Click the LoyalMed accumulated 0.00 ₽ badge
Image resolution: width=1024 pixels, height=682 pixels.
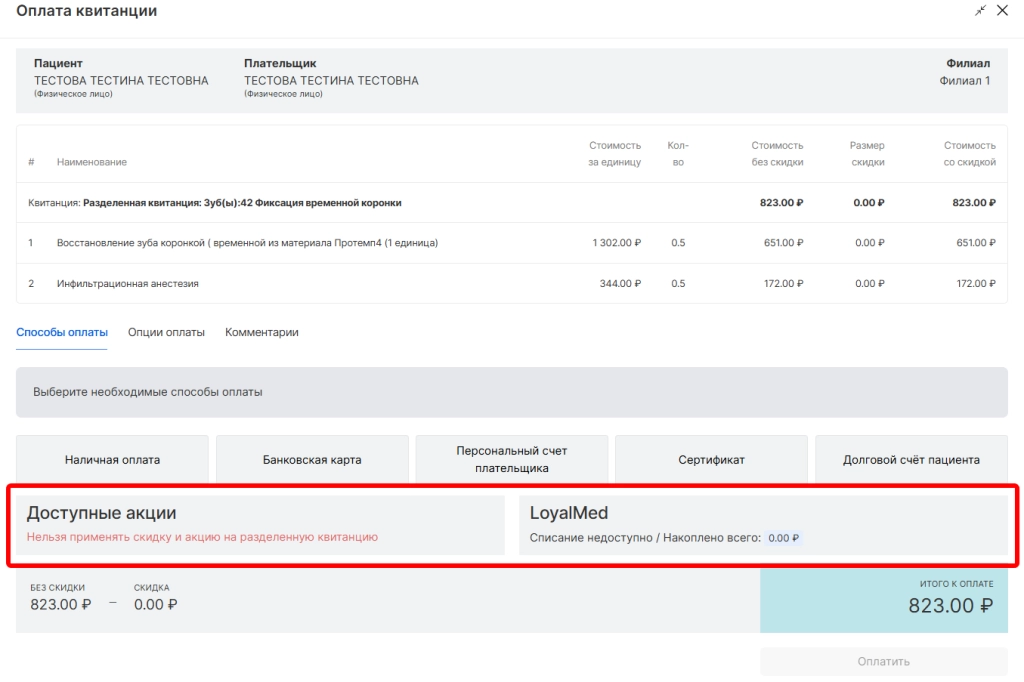tap(784, 538)
